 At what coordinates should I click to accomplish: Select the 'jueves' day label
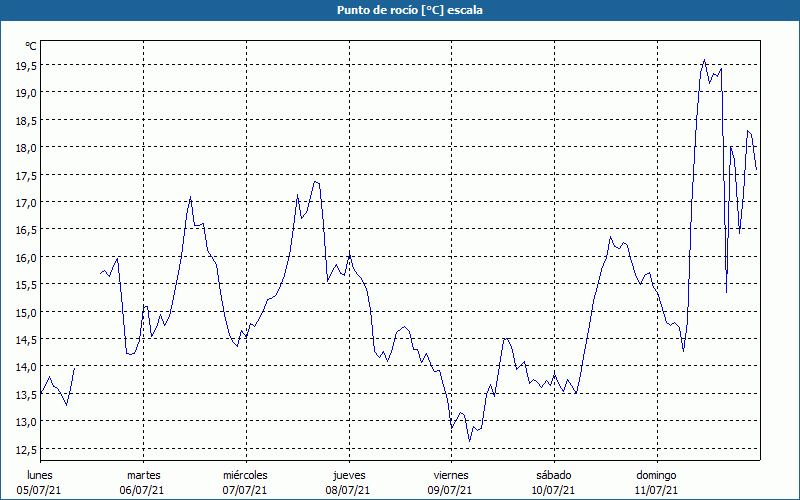pos(349,475)
